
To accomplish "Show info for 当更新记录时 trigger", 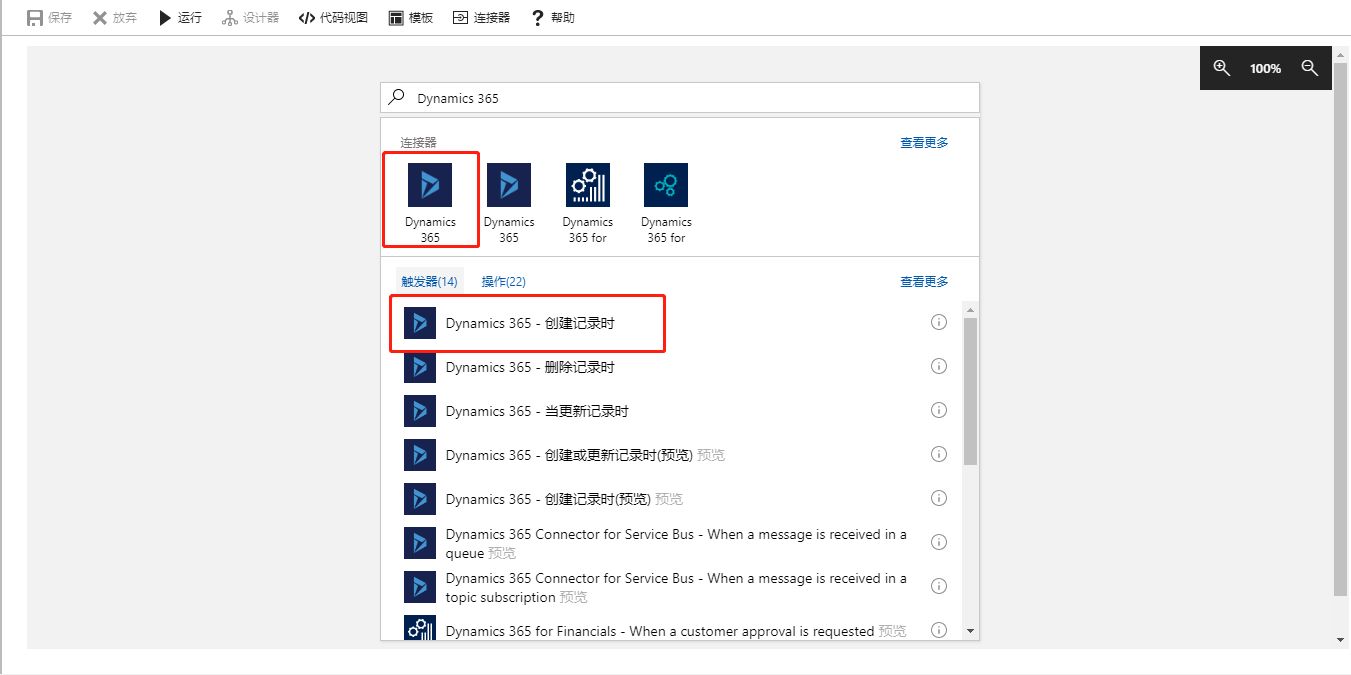I will 938,410.
